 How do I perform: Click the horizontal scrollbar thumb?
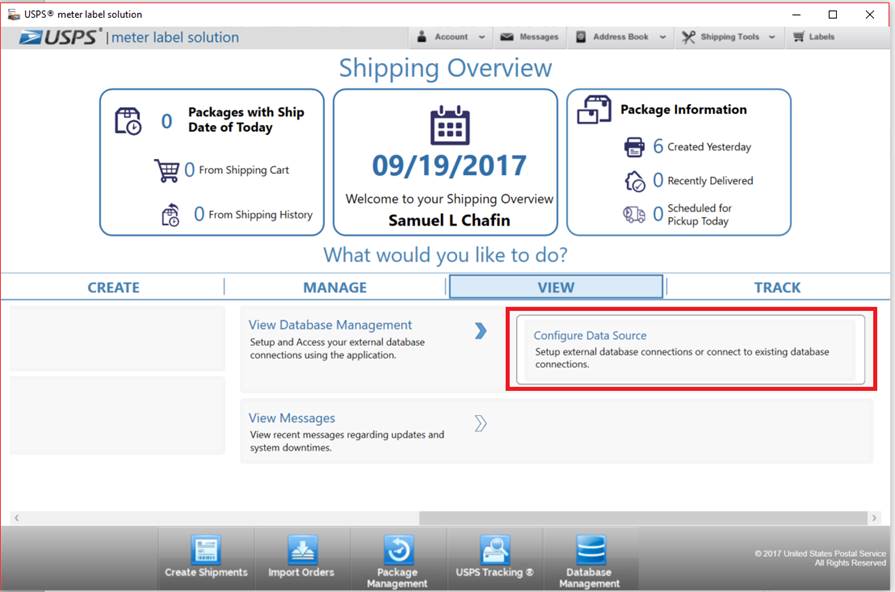(x=643, y=518)
